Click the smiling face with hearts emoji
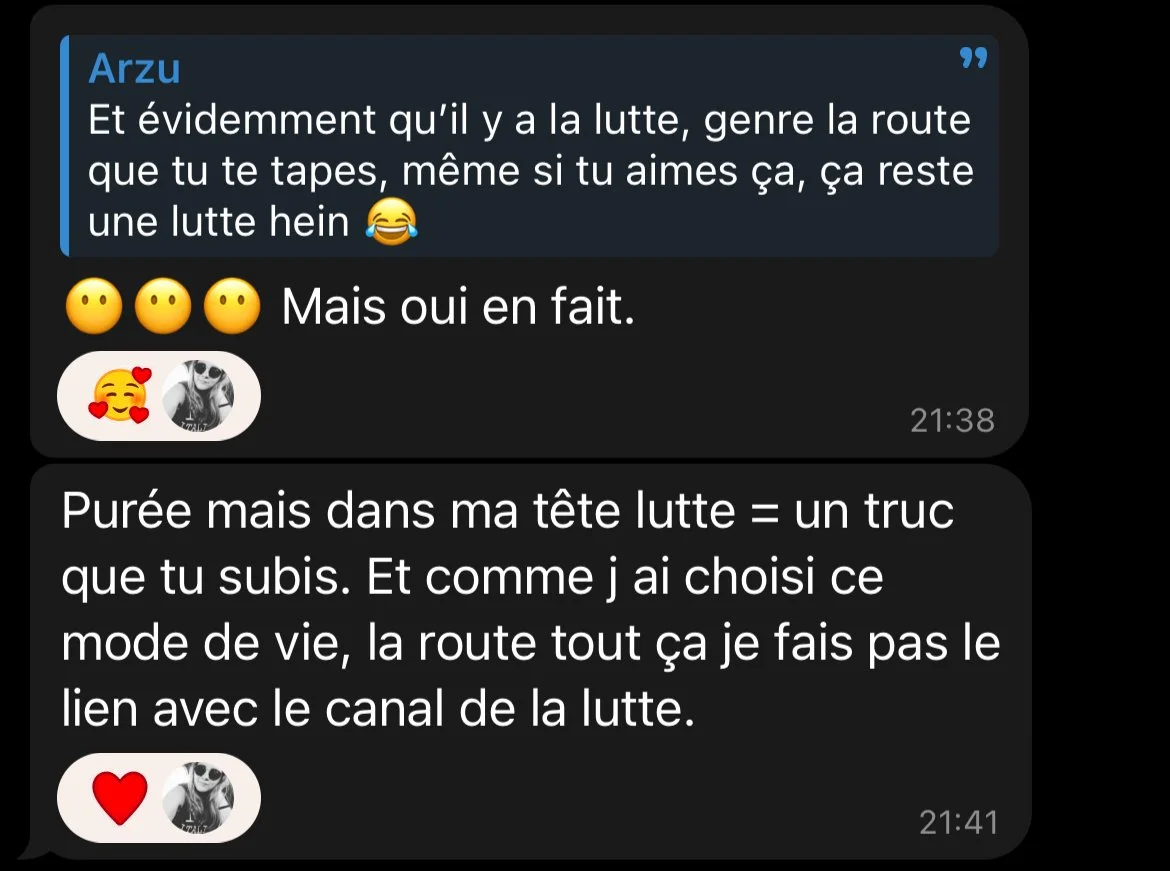 coord(120,396)
